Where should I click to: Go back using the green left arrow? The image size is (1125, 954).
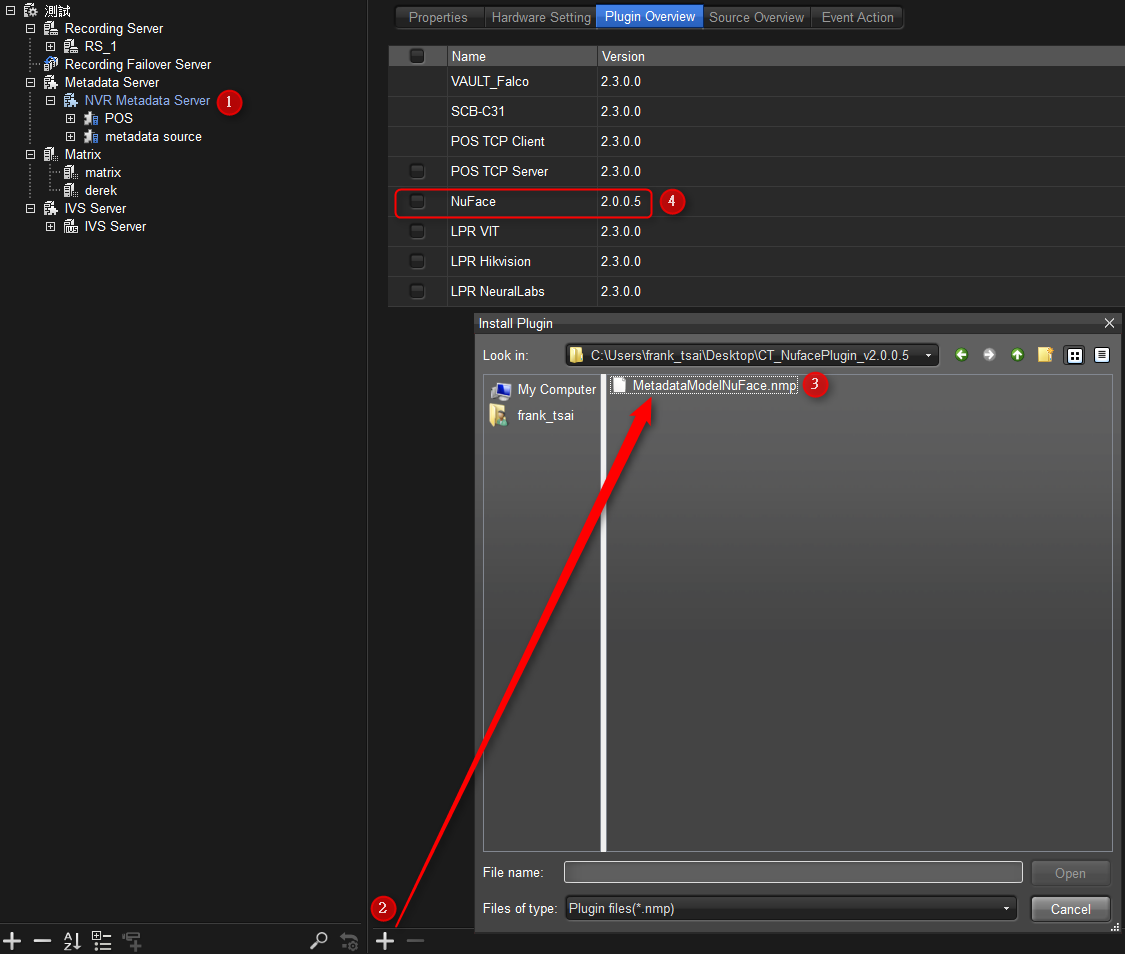[961, 355]
